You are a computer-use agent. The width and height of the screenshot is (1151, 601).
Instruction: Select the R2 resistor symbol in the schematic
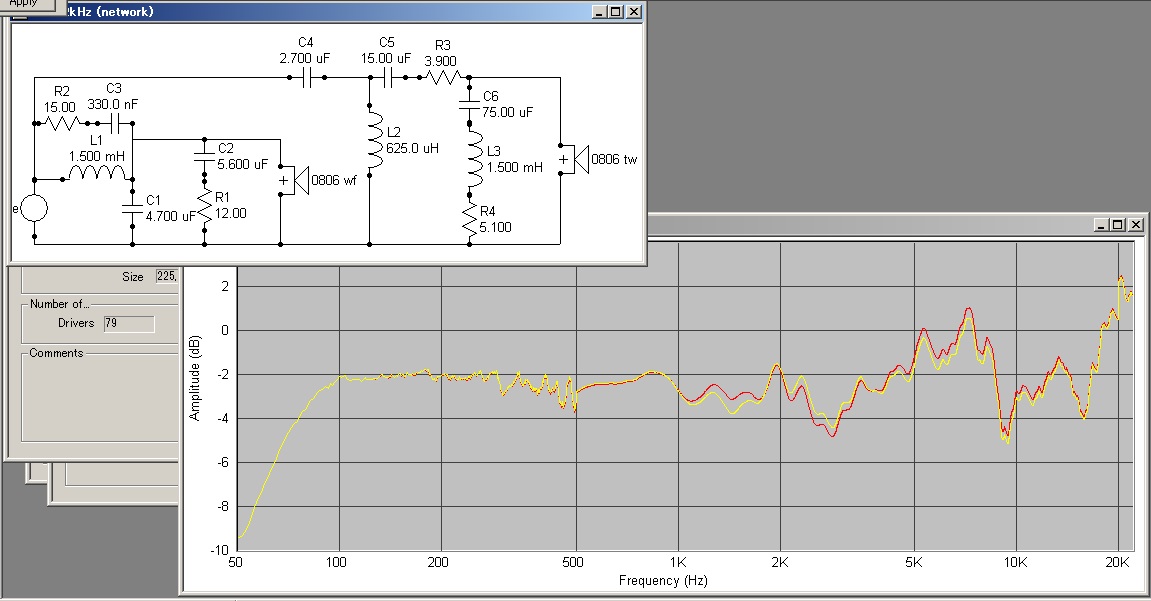(63, 123)
